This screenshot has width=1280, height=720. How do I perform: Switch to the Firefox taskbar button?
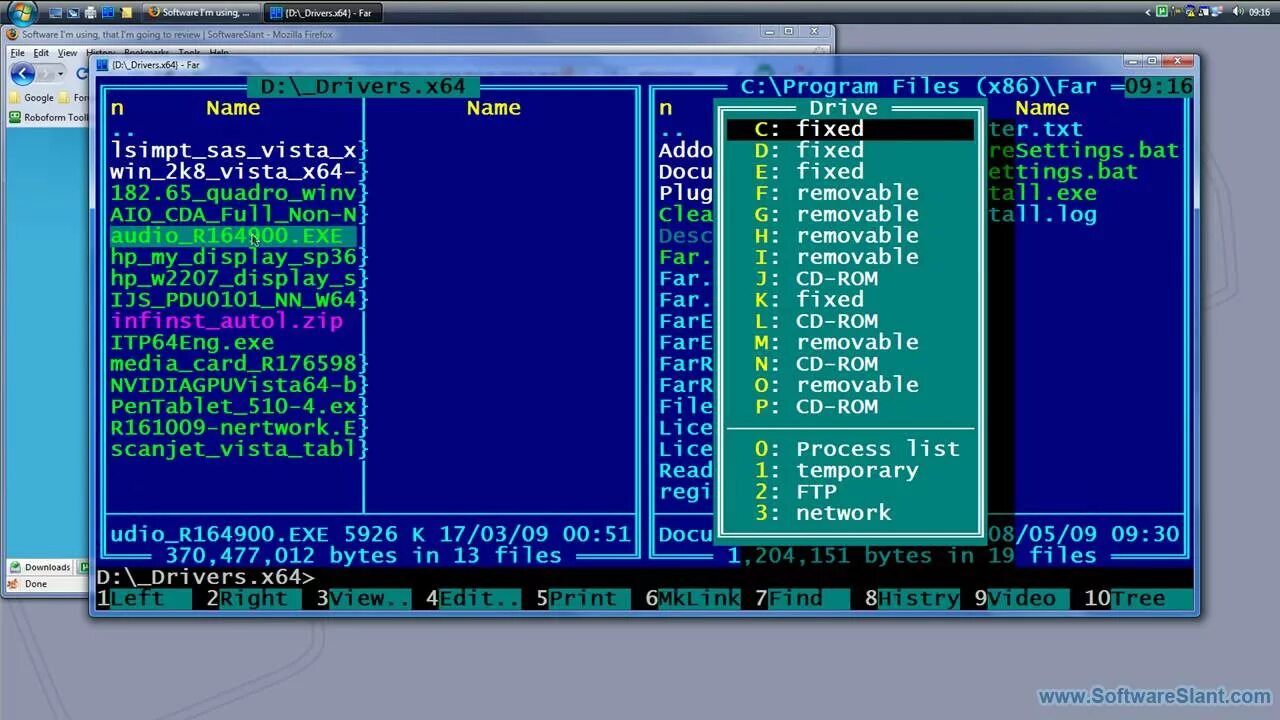pyautogui.click(x=200, y=13)
